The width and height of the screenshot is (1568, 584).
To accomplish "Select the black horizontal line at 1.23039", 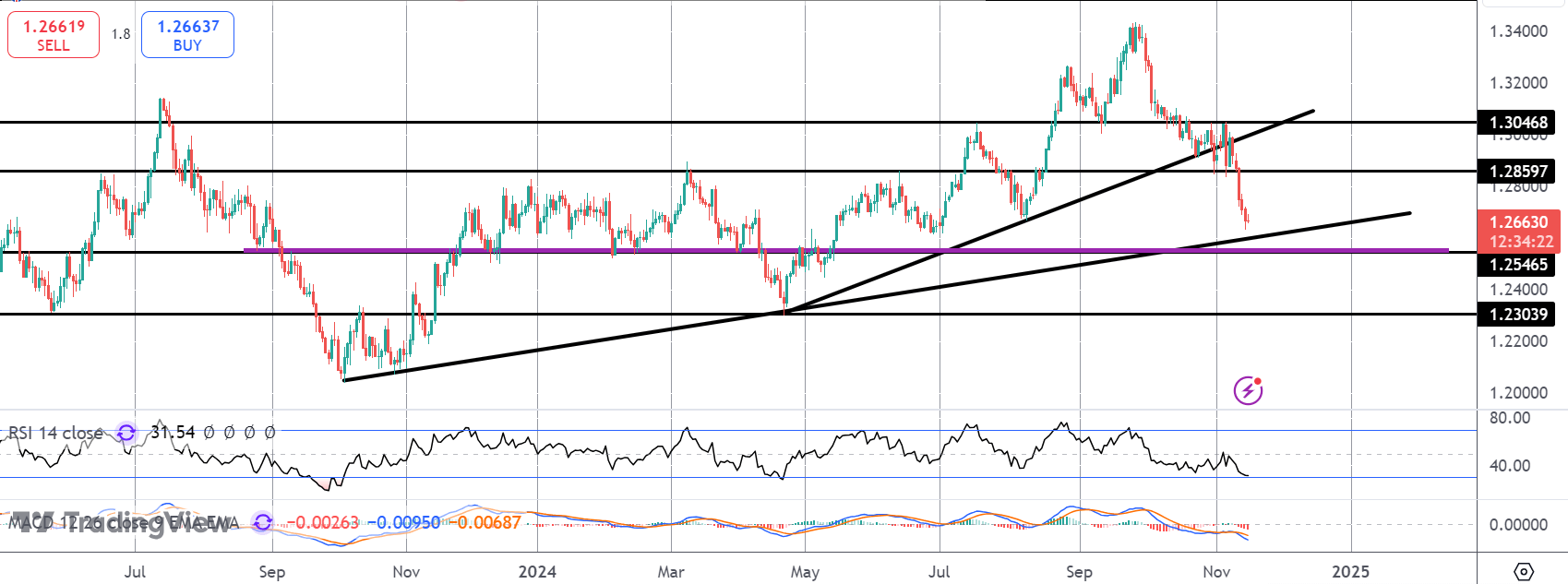I will [738, 315].
